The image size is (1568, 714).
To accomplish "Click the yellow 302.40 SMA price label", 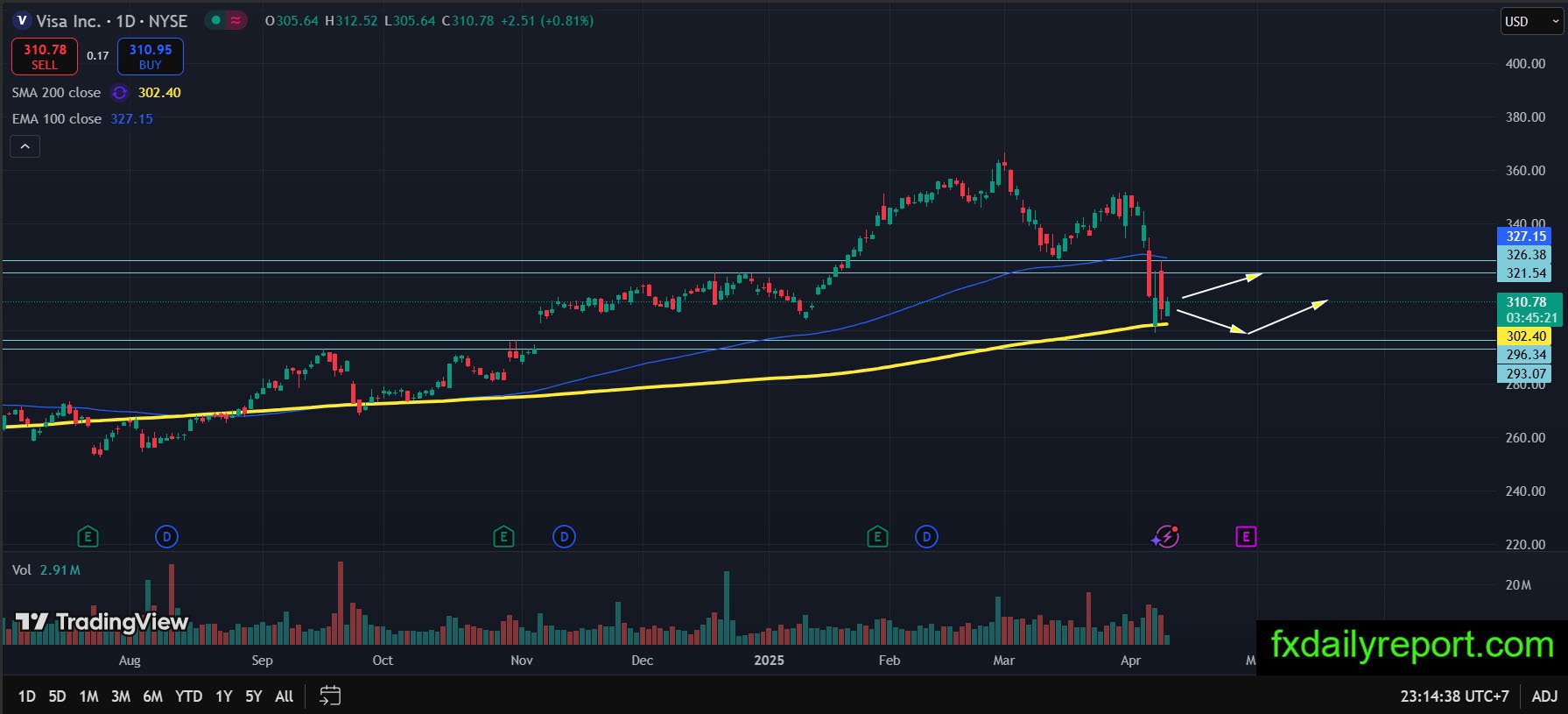I will point(1526,336).
